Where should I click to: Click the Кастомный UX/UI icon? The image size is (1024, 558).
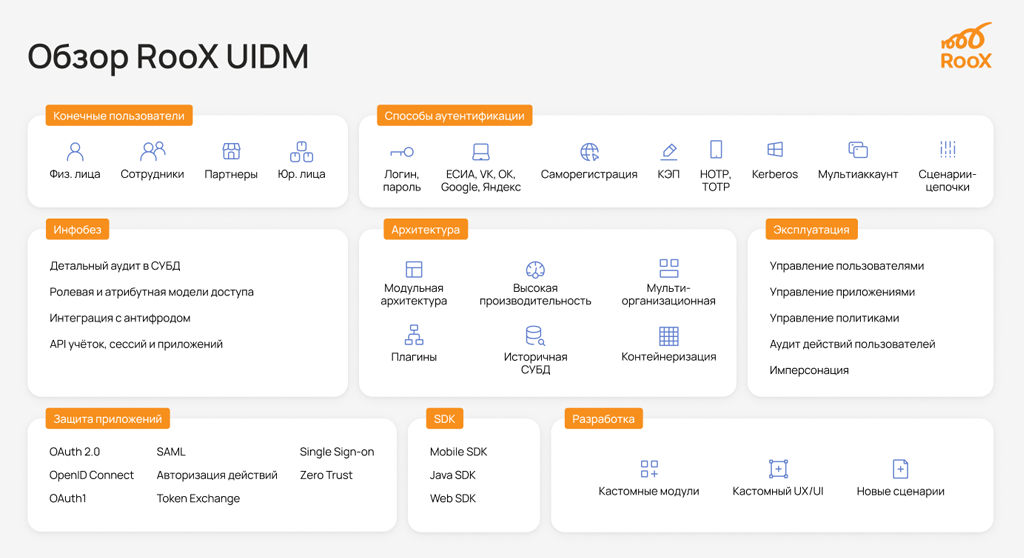tap(778, 469)
